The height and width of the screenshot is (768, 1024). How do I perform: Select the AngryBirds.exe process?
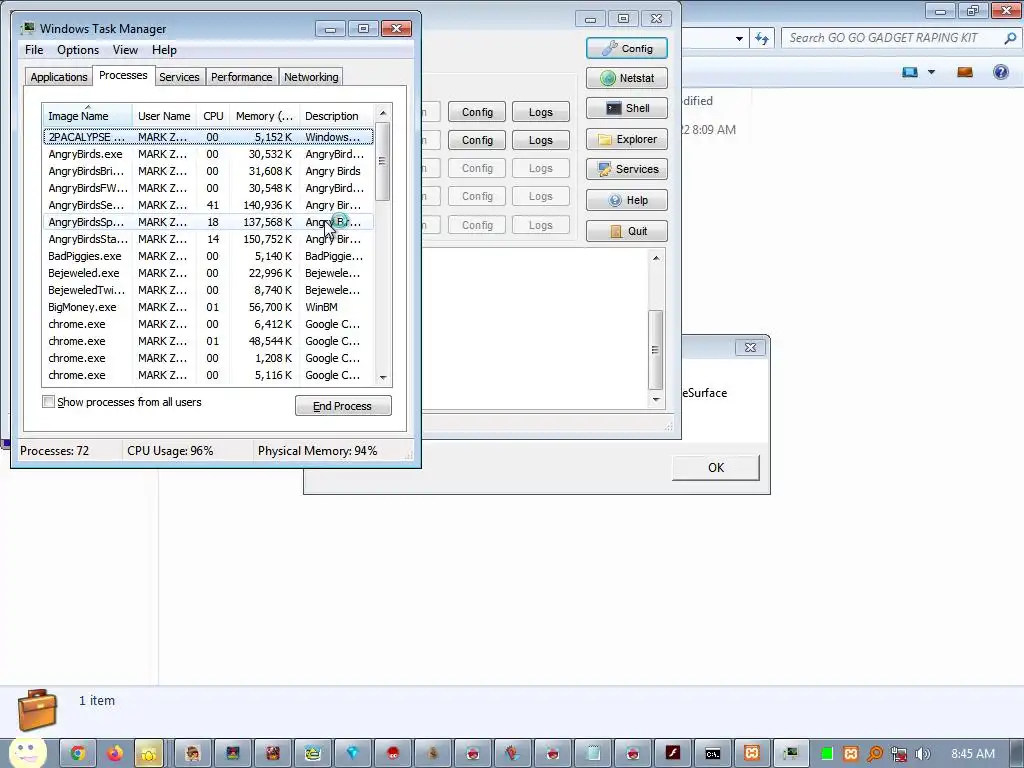click(x=208, y=154)
